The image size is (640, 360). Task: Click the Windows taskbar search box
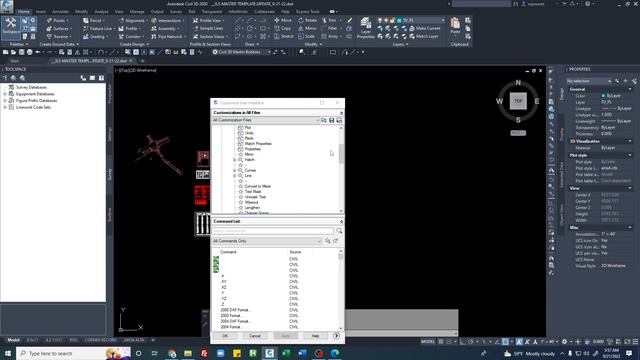73,353
